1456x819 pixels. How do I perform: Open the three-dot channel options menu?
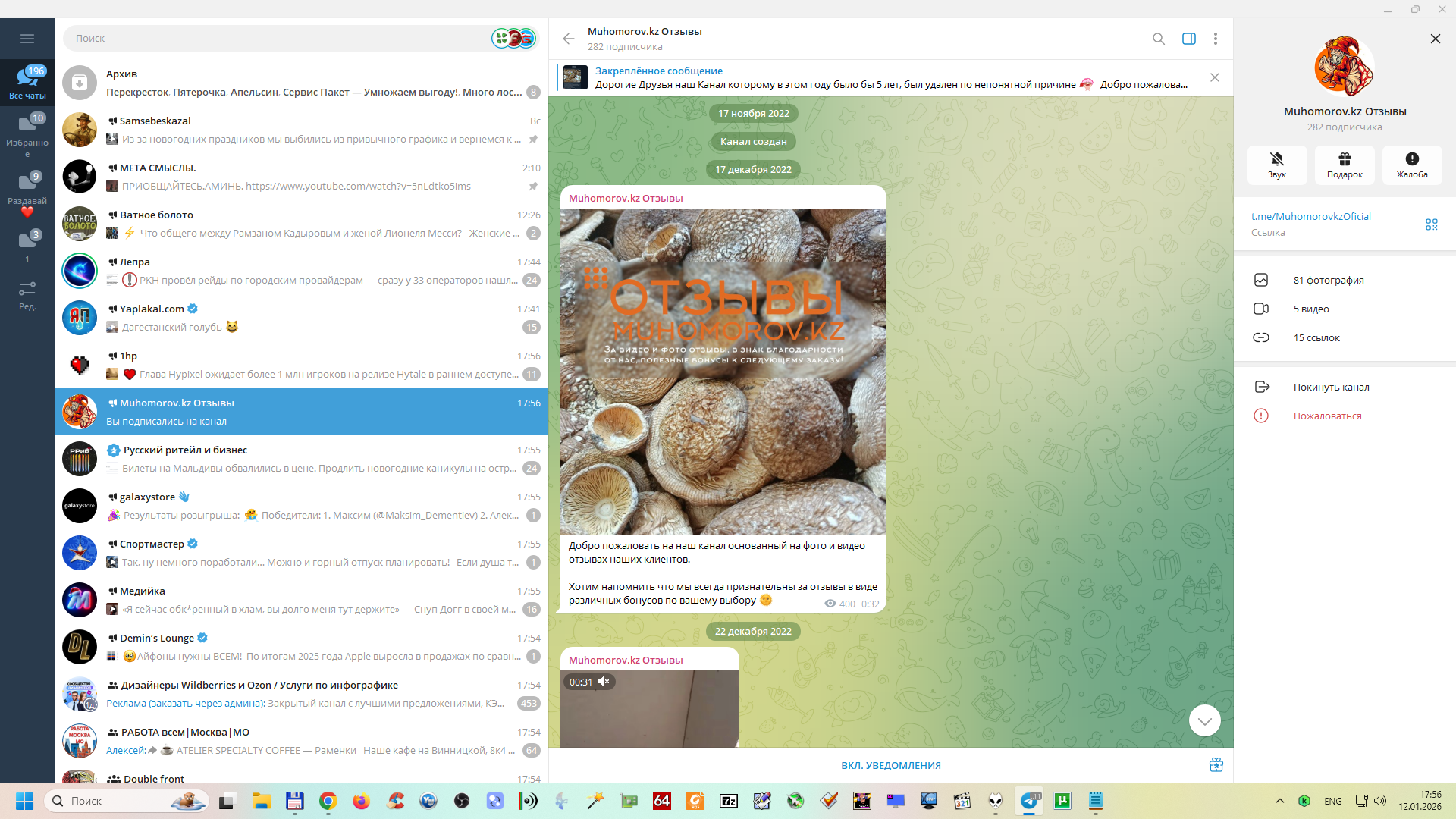(1215, 39)
